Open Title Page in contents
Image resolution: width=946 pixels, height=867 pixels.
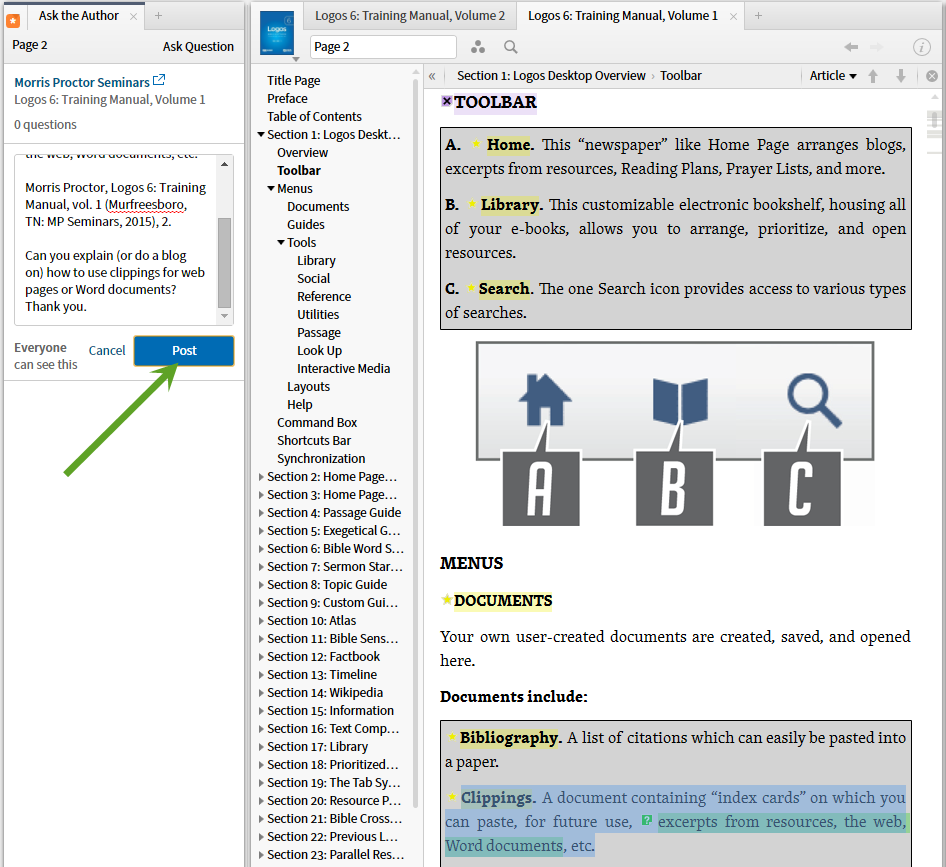294,81
